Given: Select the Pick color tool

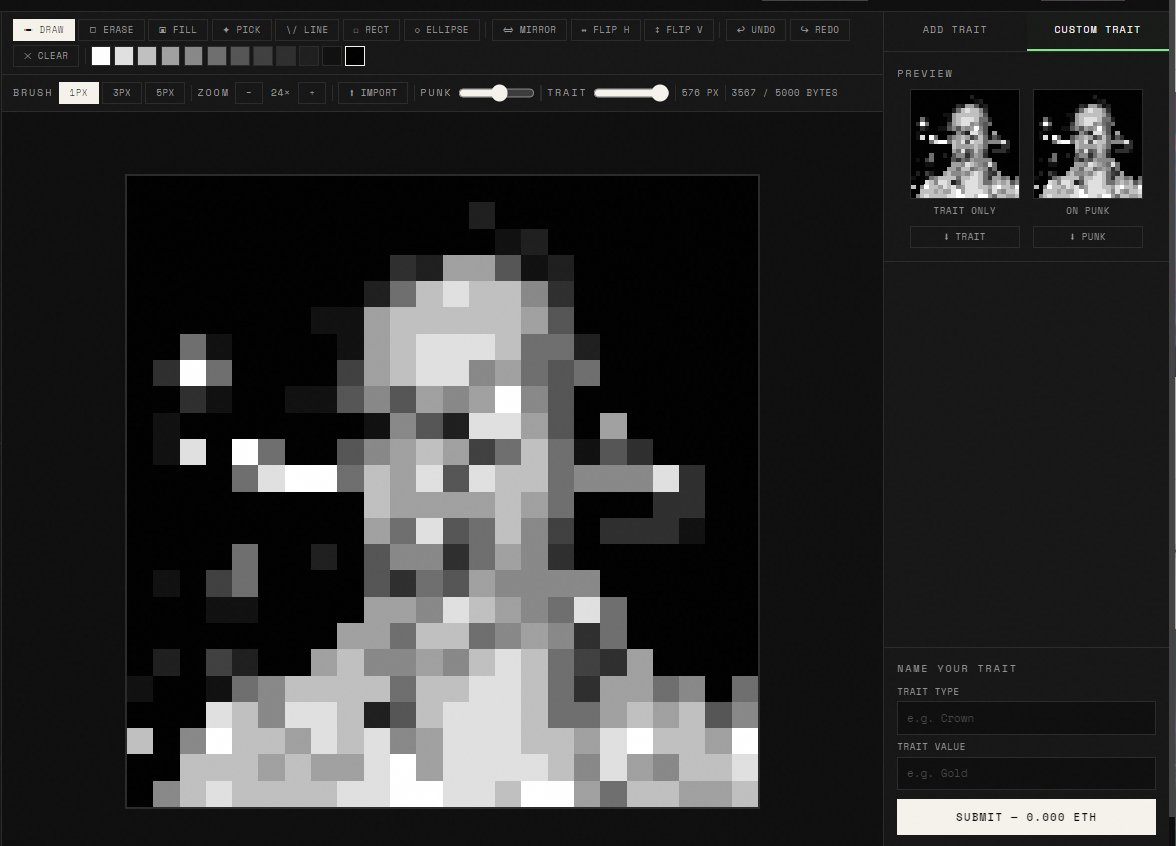Looking at the screenshot, I should tap(242, 30).
